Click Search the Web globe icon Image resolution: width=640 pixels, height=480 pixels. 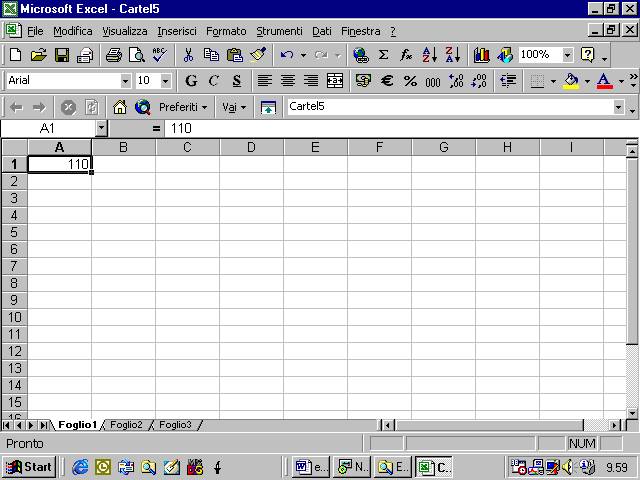click(x=143, y=107)
